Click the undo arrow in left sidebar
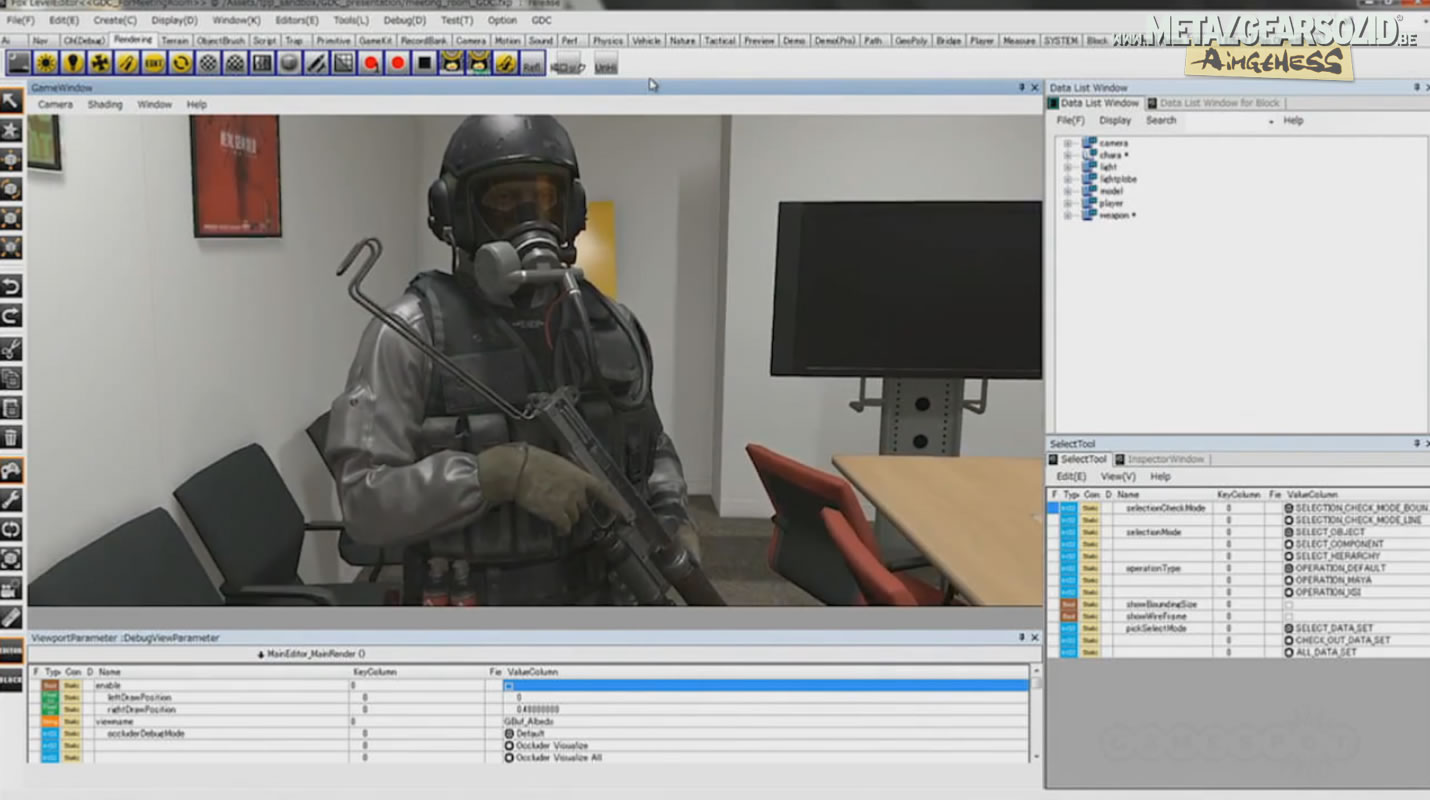1430x800 pixels. point(11,288)
